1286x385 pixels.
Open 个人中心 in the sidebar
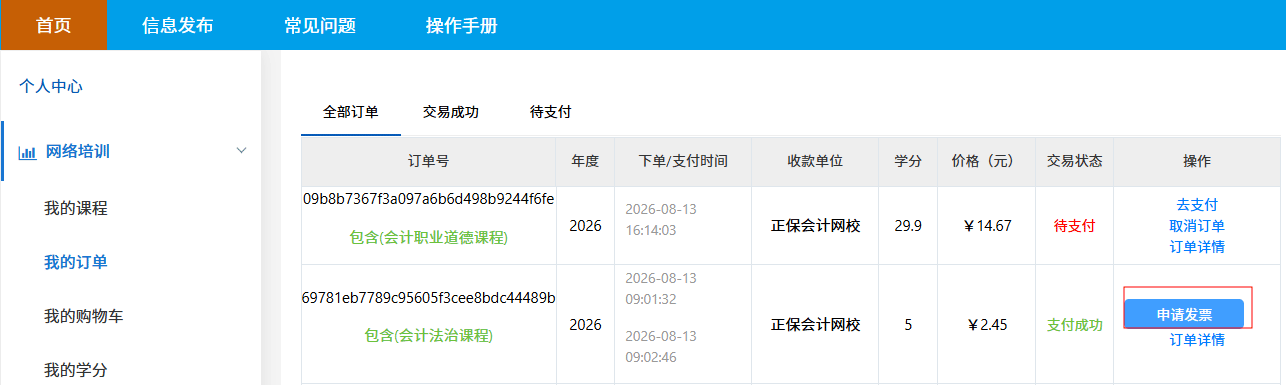click(x=51, y=87)
